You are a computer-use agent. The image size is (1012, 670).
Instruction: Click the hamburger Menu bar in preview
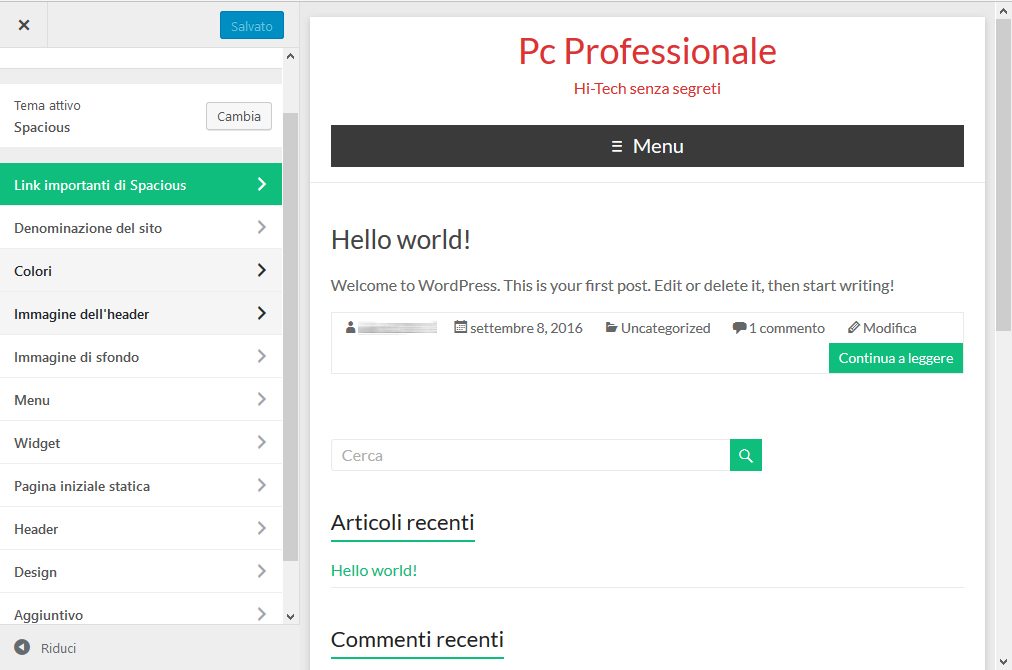647,146
